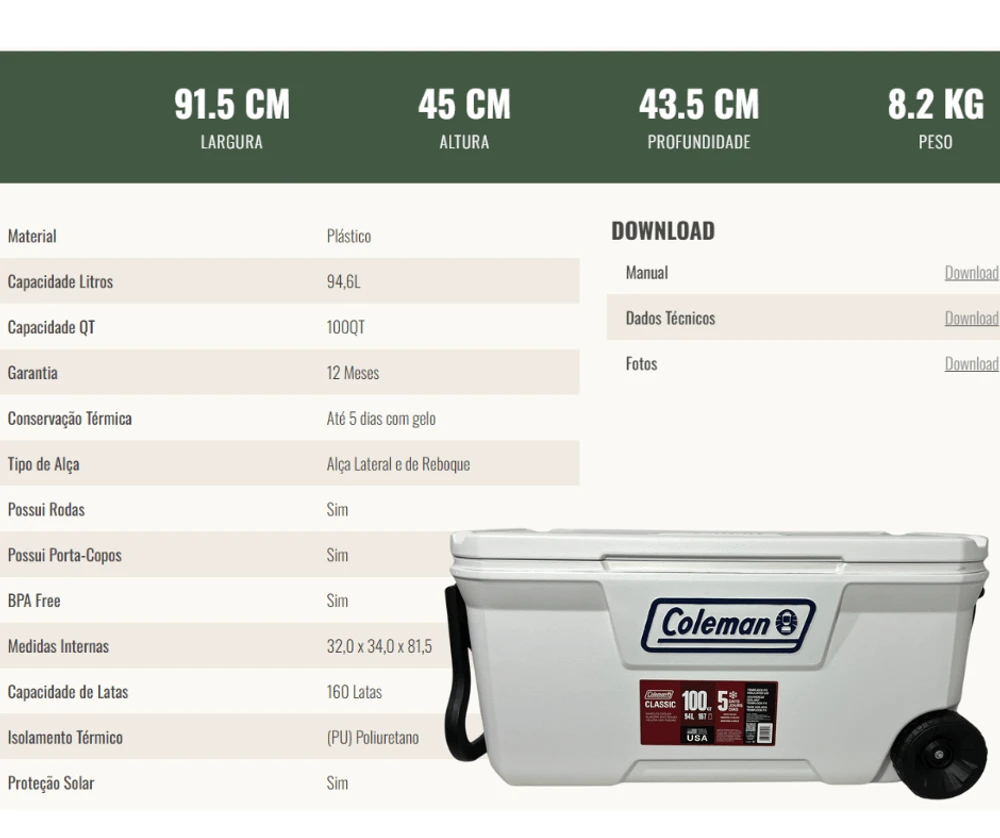The image size is (1000, 838).
Task: Click the black tow handle of cooler
Action: tap(462, 674)
